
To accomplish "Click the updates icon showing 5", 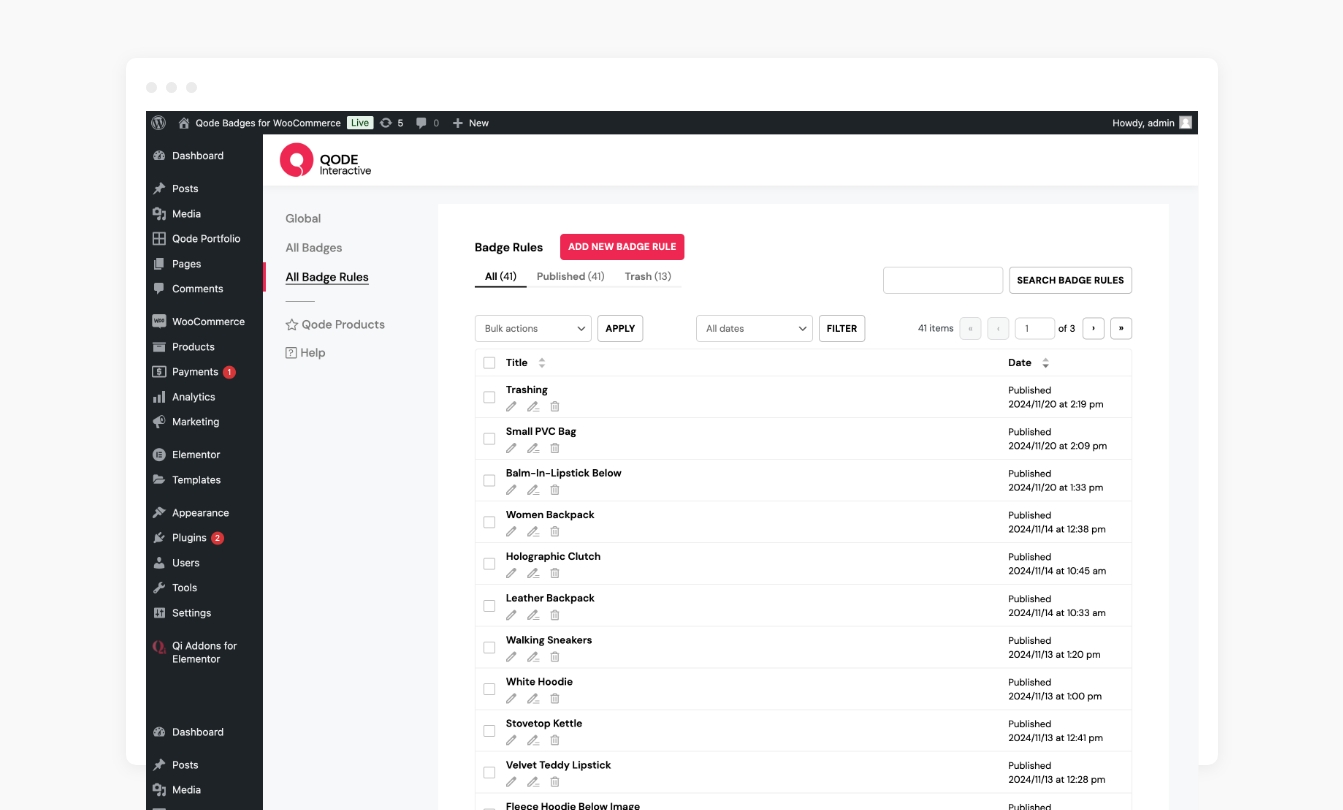I will (386, 123).
